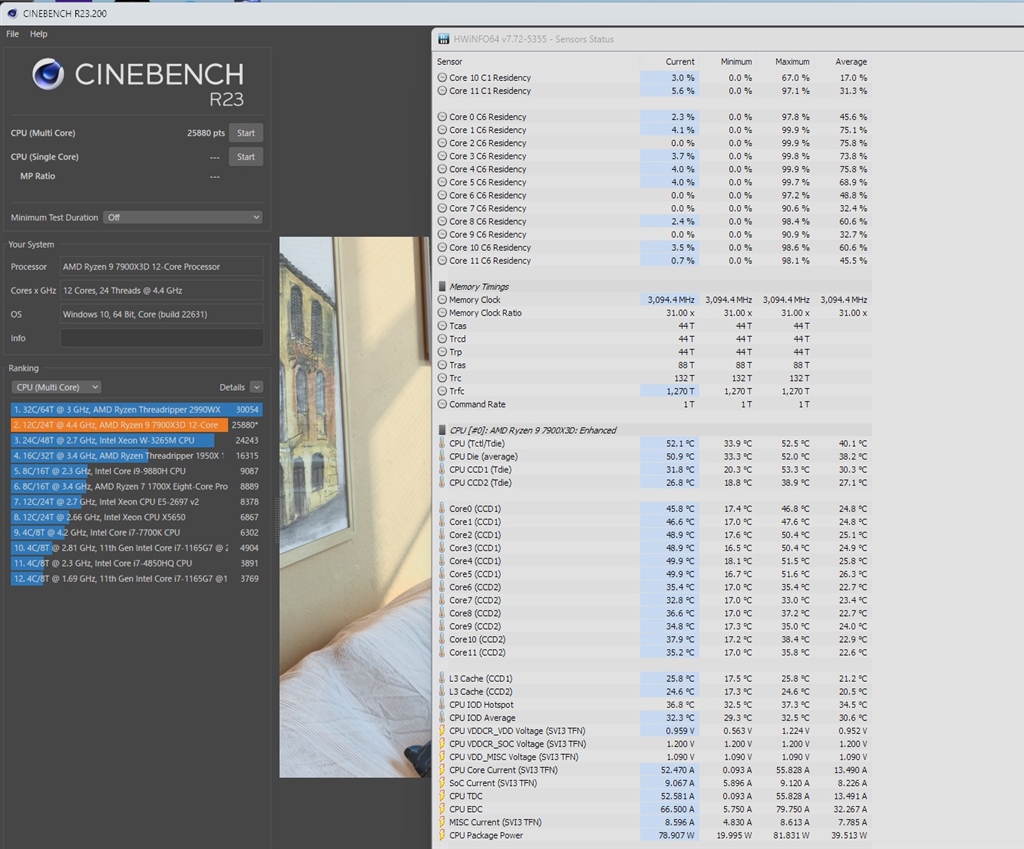The image size is (1024, 849).
Task: Open the File menu in Cinebench
Action: tap(12, 34)
